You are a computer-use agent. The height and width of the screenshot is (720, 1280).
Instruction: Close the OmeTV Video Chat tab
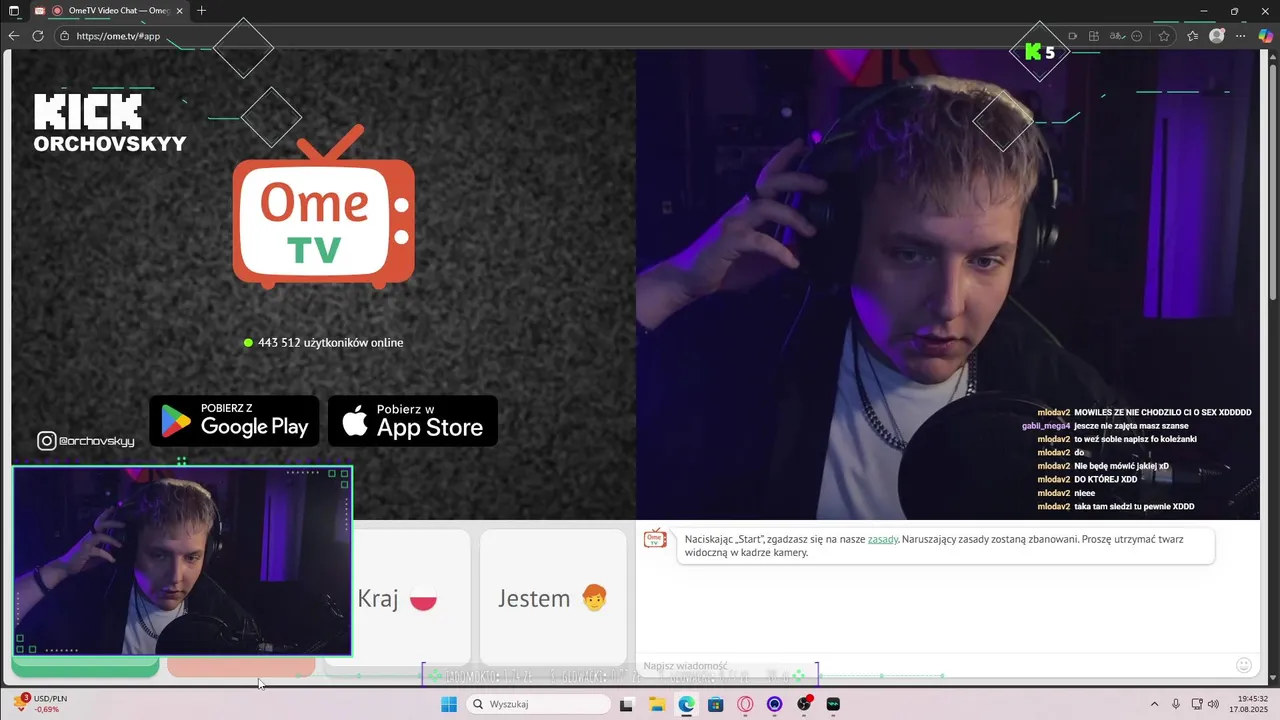181,11
